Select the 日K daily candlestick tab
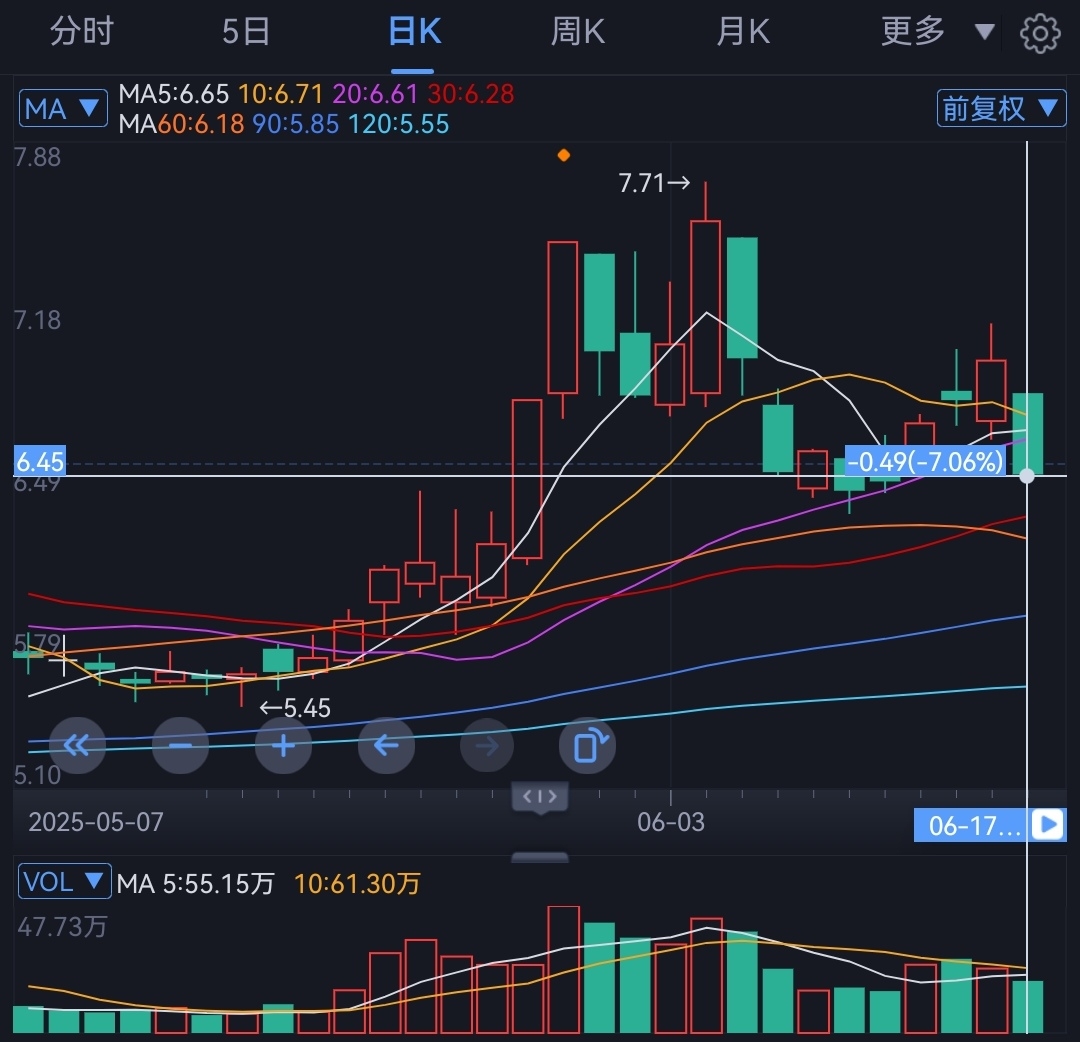This screenshot has width=1080, height=1042. [414, 32]
